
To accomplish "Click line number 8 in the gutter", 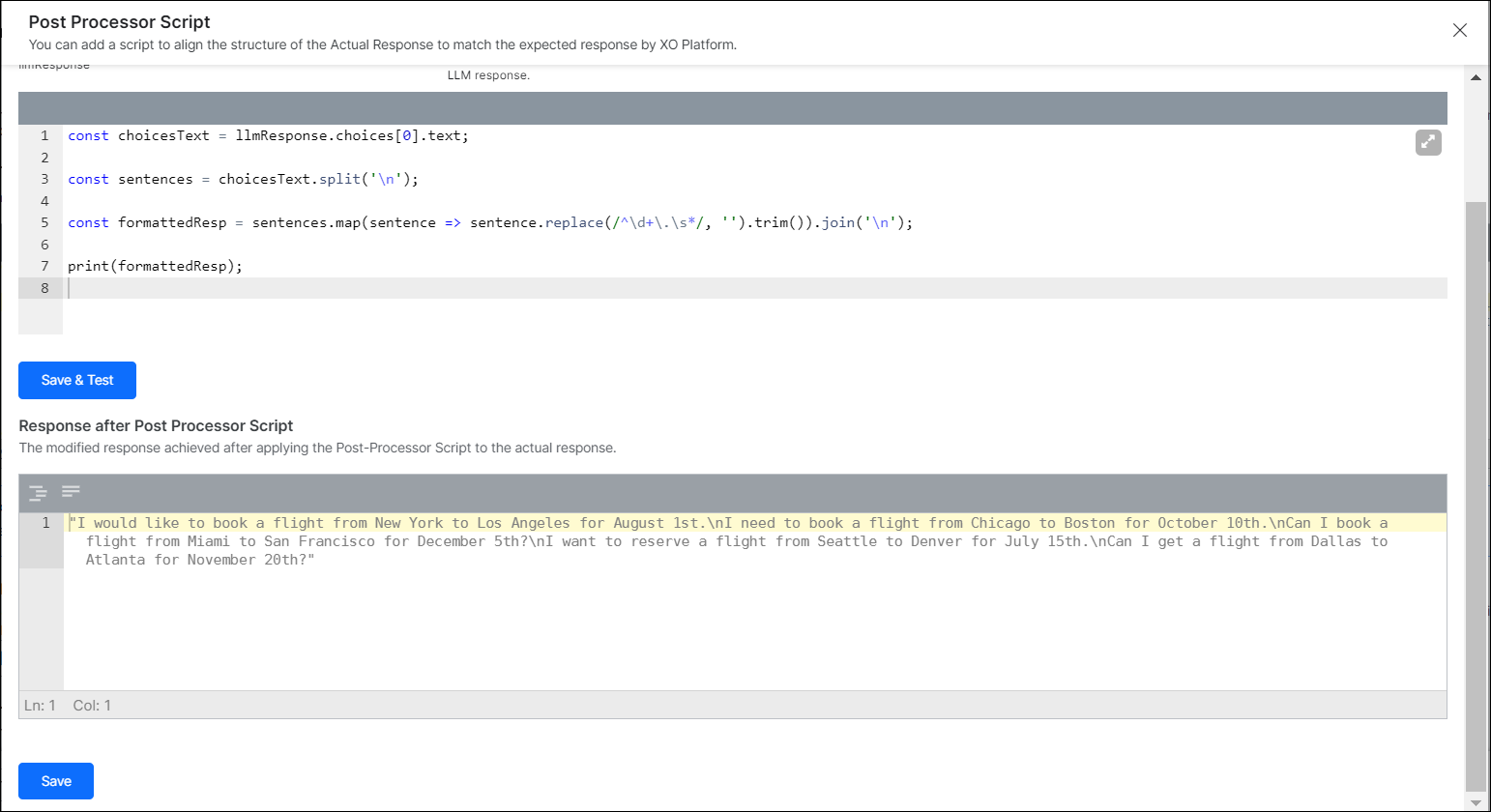I will coord(44,287).
